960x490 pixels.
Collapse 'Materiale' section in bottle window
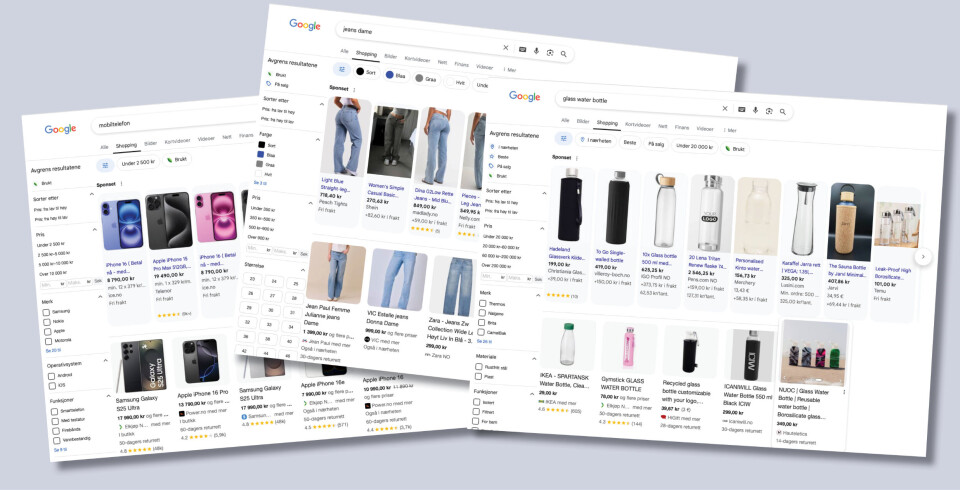click(x=534, y=358)
